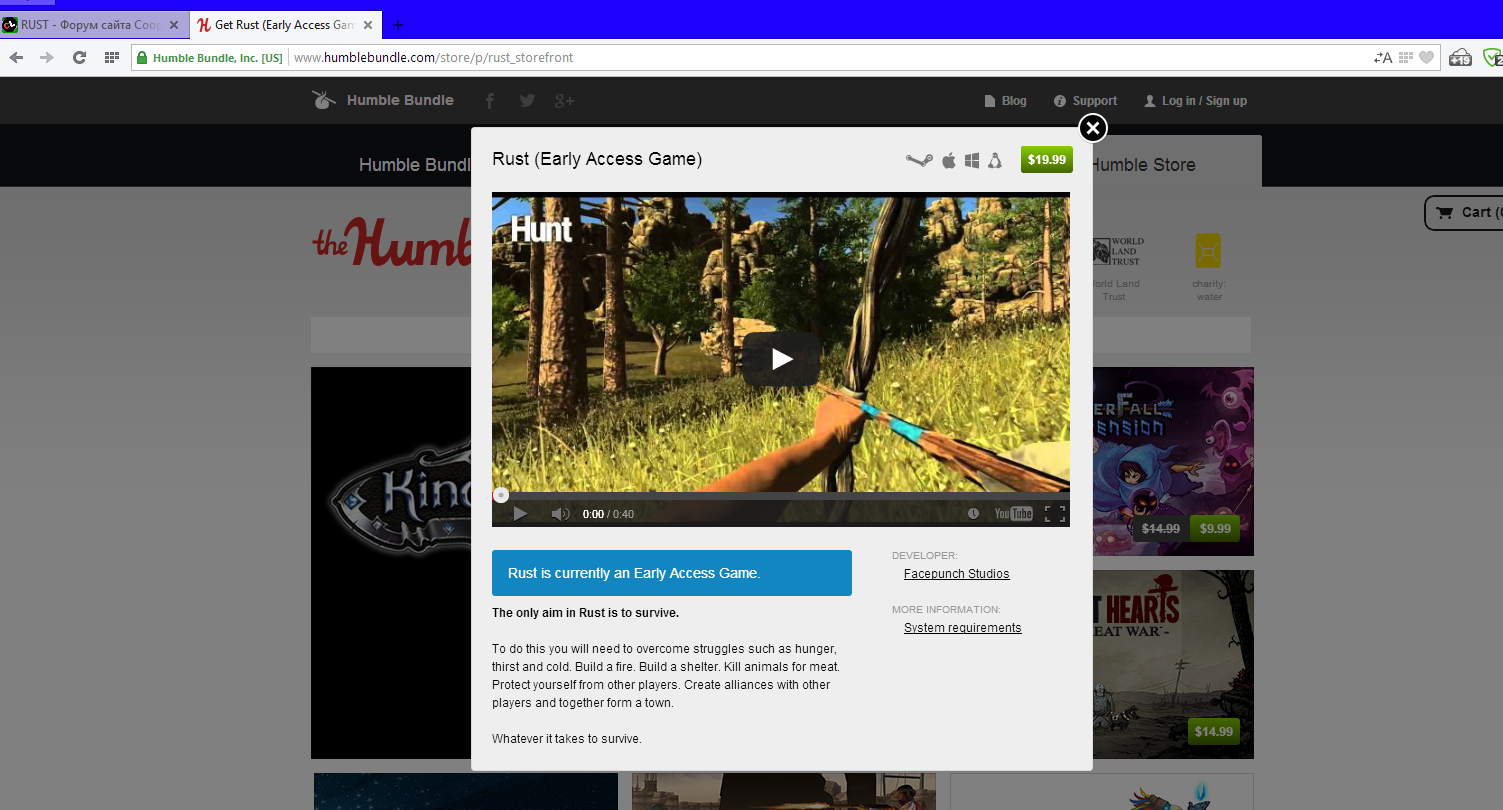Toggle fullscreen mode on the video player
This screenshot has height=810, width=1503.
(1054, 514)
